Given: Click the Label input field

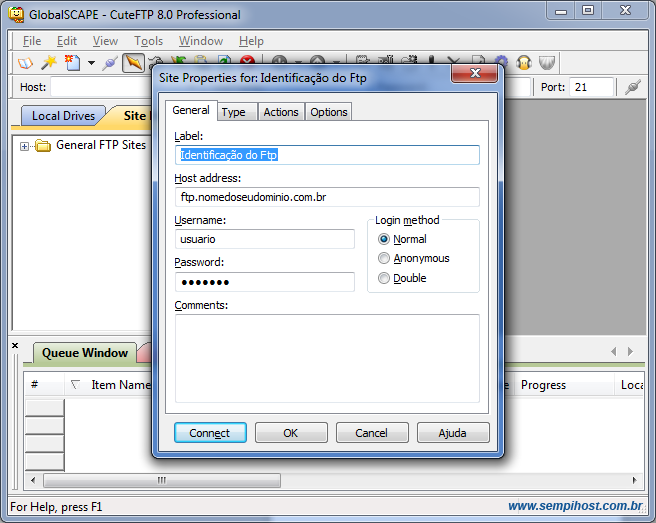Looking at the screenshot, I should (x=327, y=155).
